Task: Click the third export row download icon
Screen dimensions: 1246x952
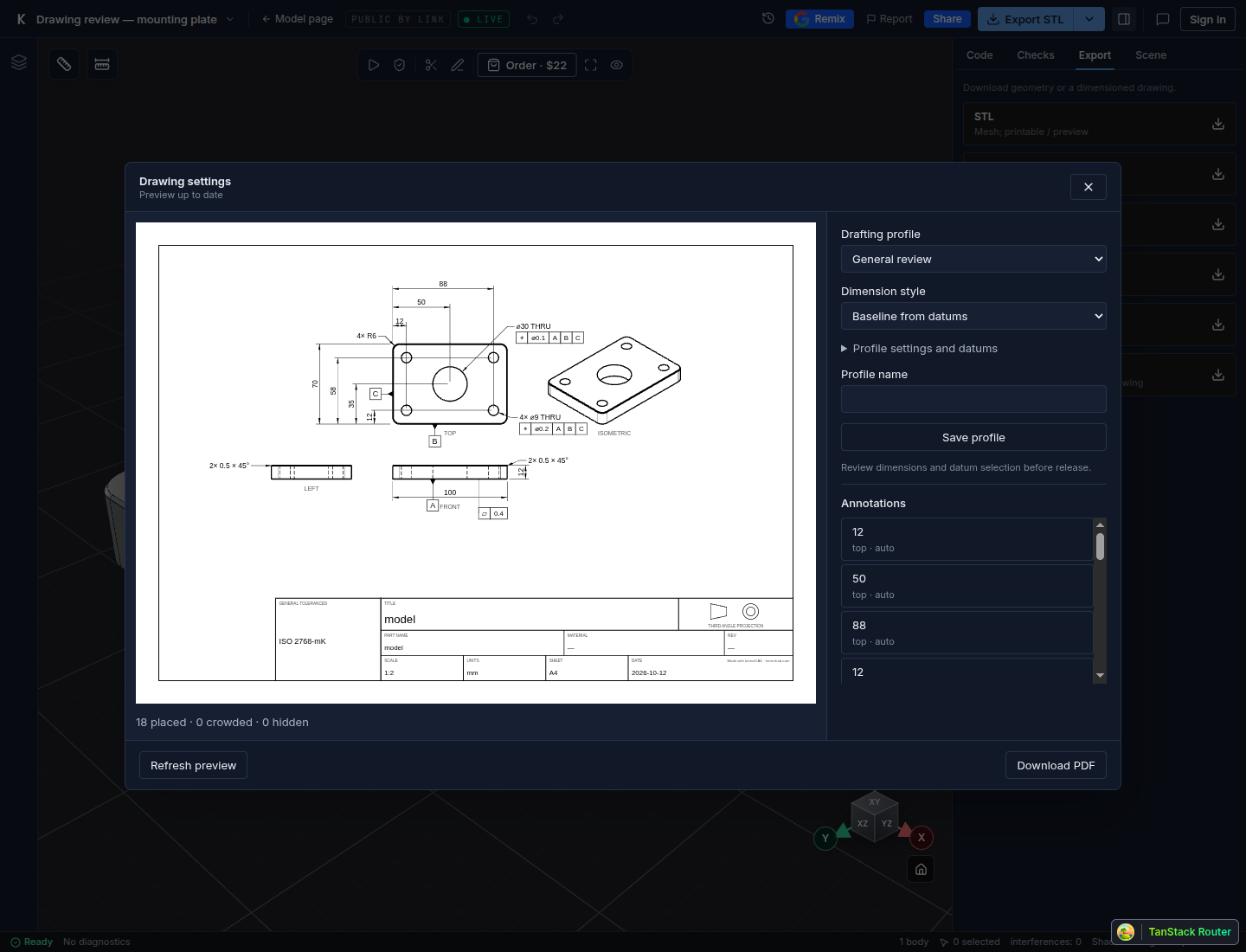Action: 1218,224
